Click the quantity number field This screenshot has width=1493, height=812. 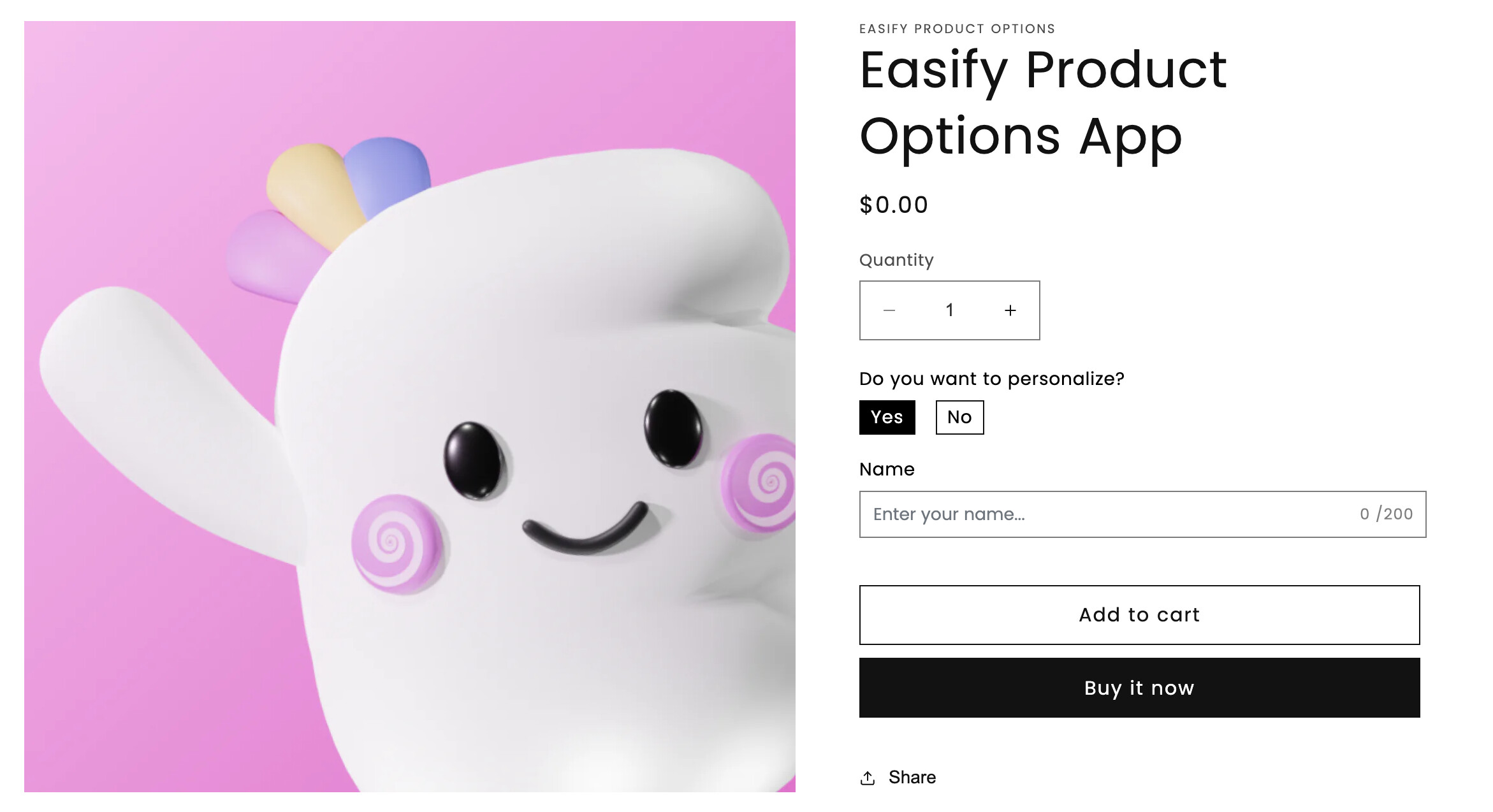(x=949, y=310)
